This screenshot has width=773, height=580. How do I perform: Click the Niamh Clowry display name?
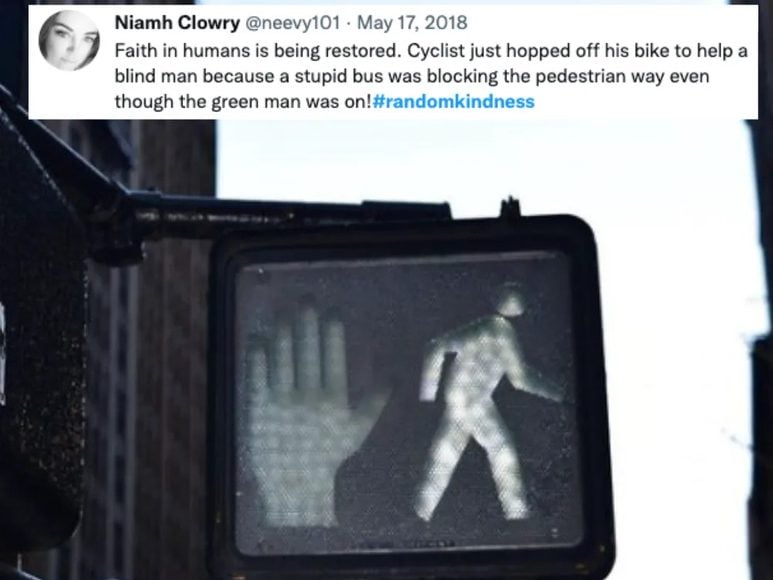[x=177, y=23]
